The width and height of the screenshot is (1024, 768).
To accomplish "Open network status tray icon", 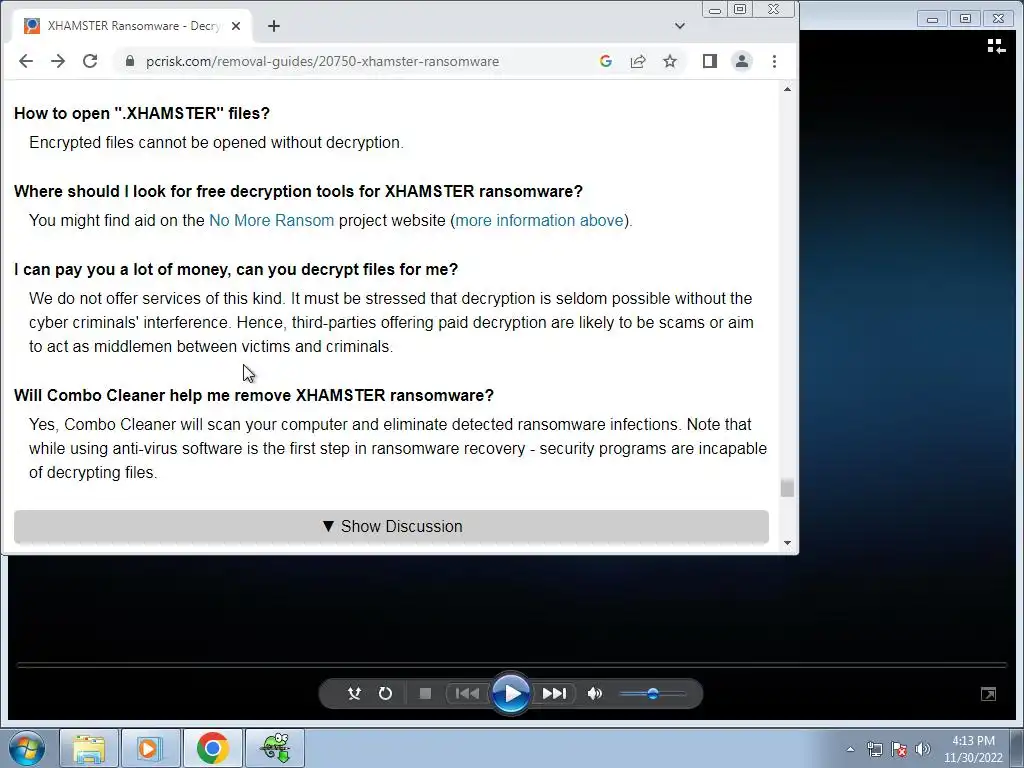I will tap(874, 749).
